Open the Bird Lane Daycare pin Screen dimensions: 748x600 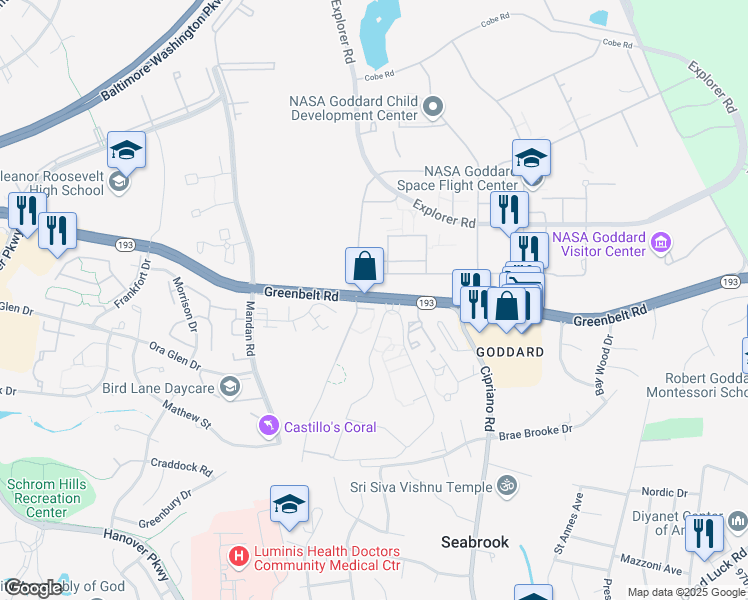(230, 387)
